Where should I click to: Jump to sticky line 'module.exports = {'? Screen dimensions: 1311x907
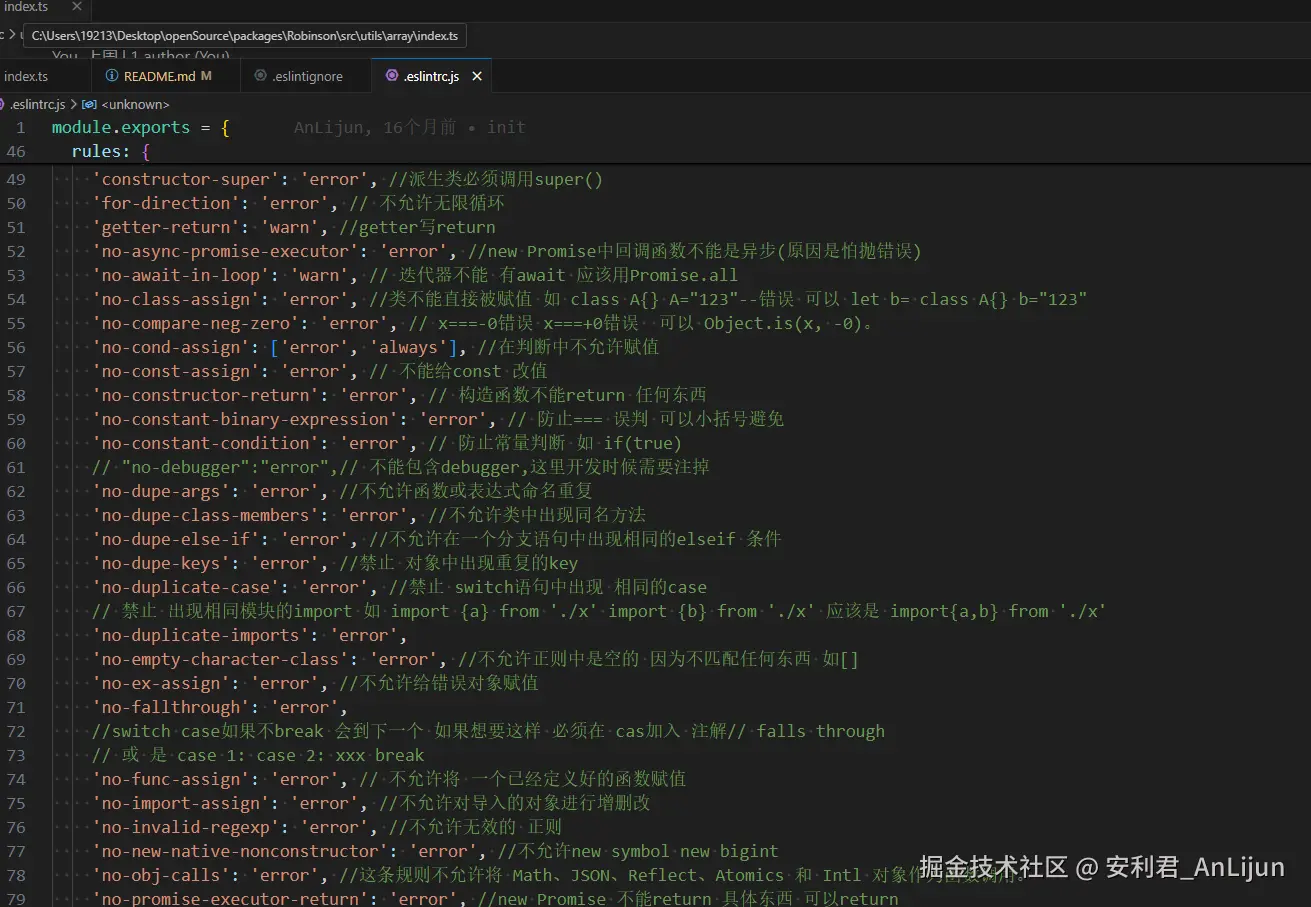tap(141, 127)
